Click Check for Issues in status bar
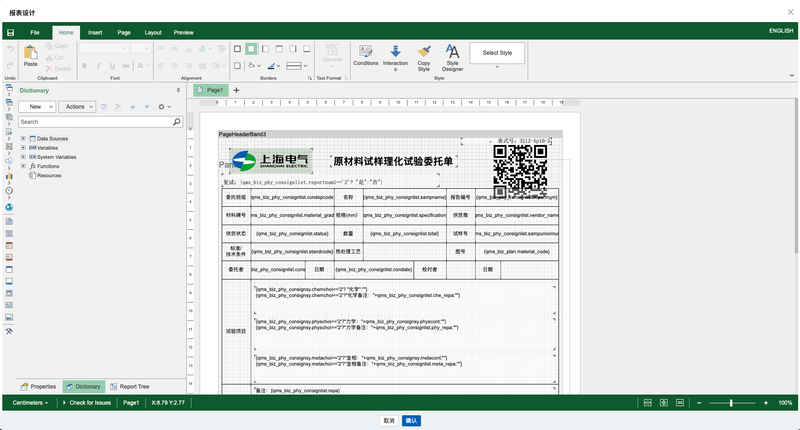 [88, 402]
